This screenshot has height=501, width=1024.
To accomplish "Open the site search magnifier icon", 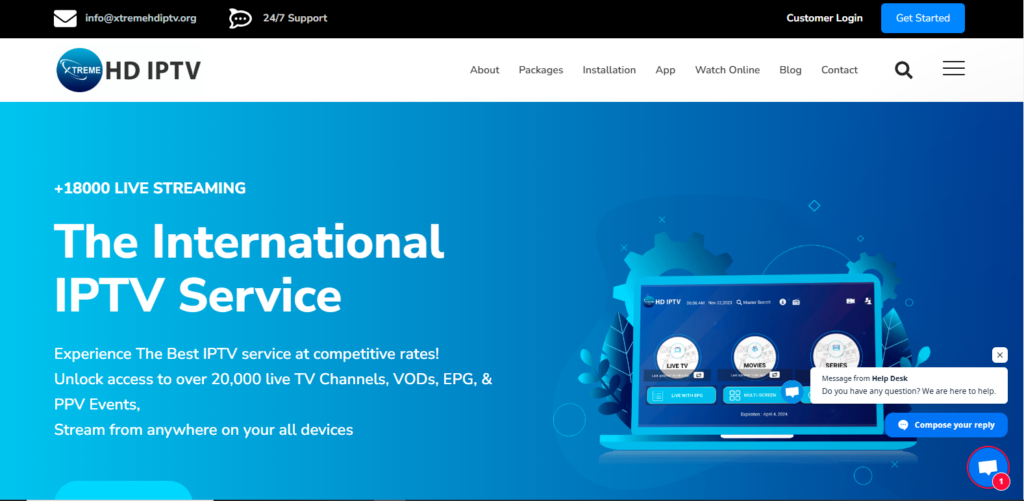I will (904, 70).
